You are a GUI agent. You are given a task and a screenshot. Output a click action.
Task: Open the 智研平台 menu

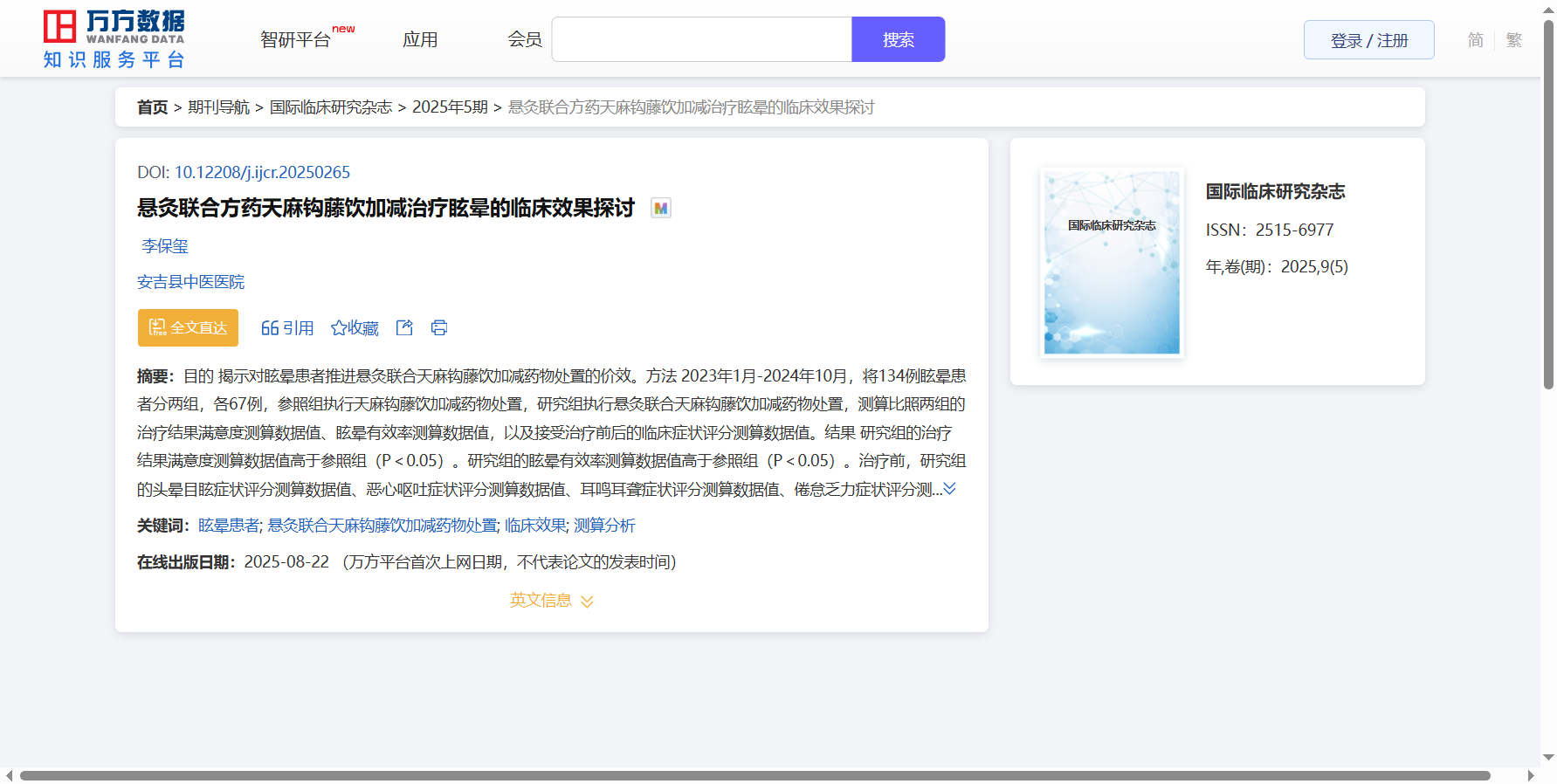296,40
